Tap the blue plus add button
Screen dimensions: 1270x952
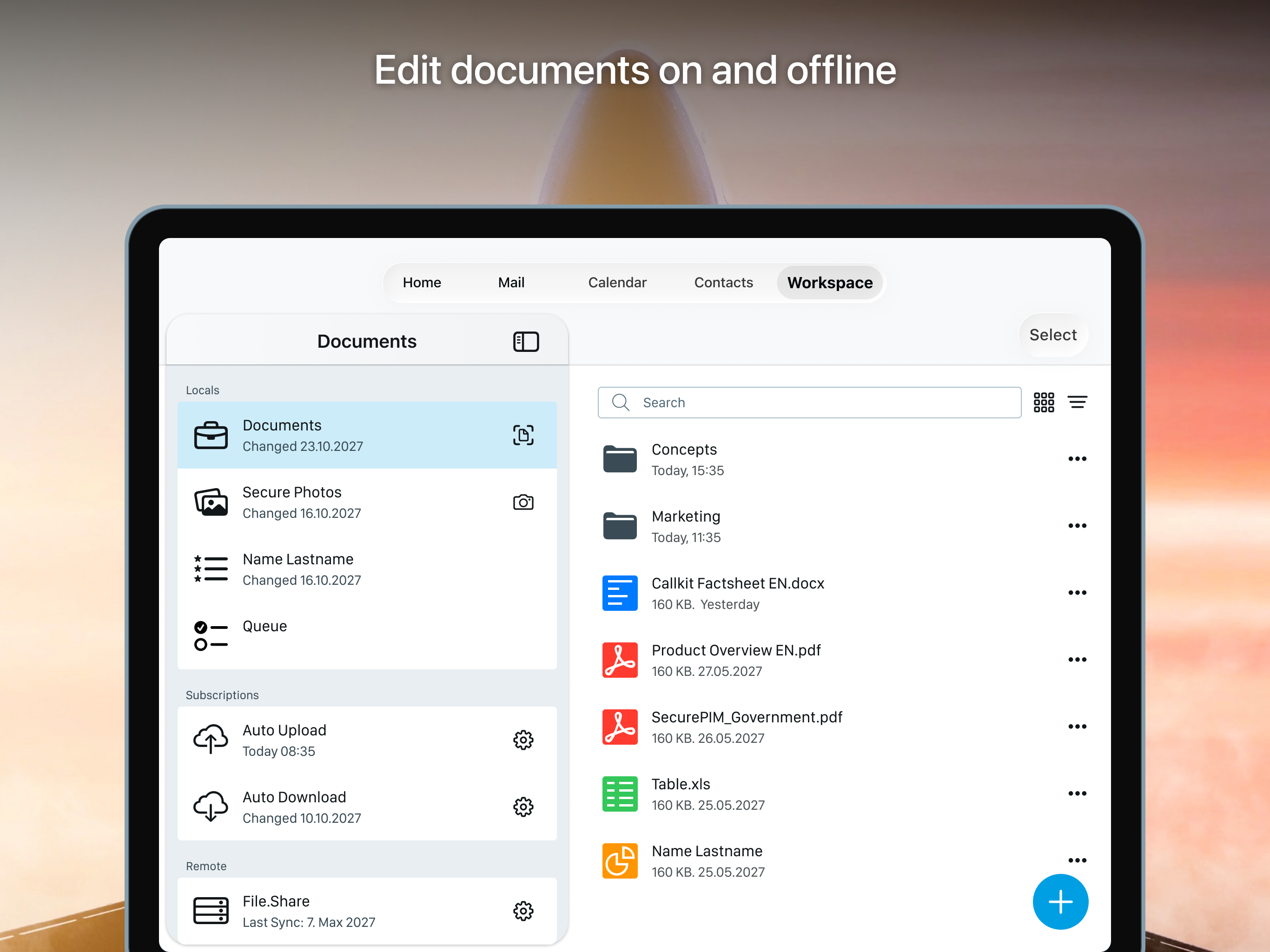point(1060,902)
